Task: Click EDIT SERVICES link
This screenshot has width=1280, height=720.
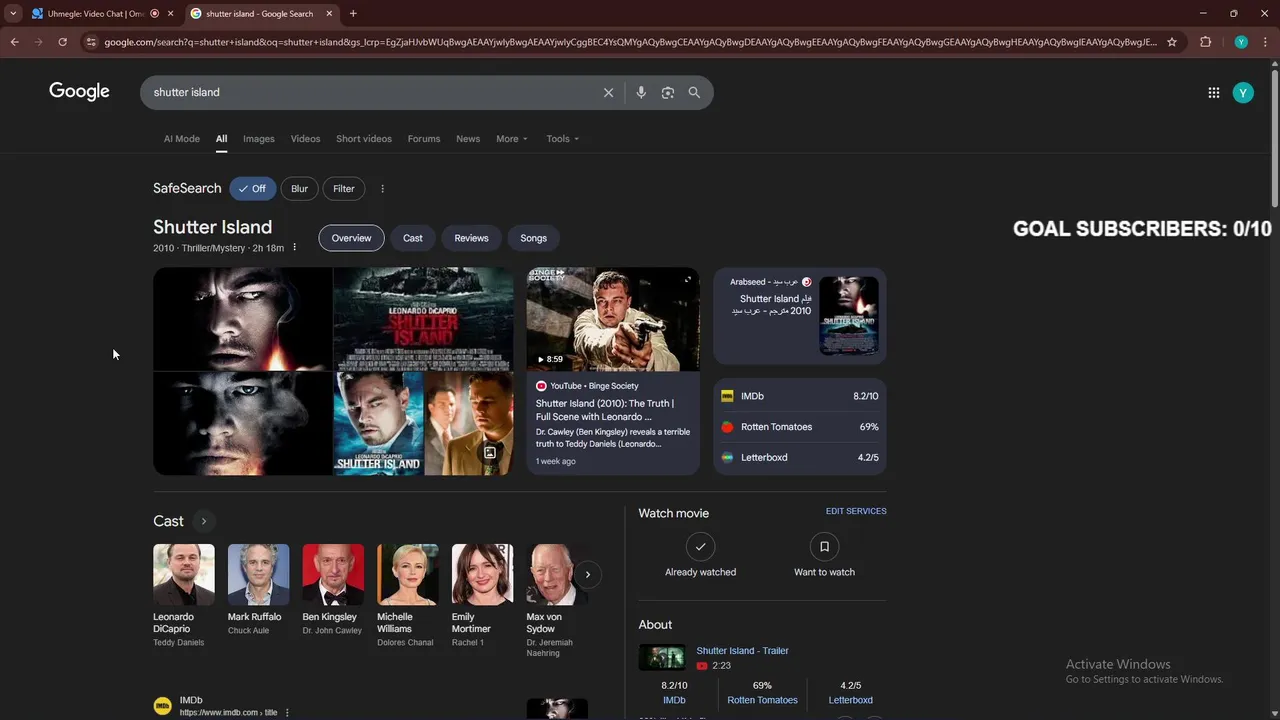Action: pos(856,511)
